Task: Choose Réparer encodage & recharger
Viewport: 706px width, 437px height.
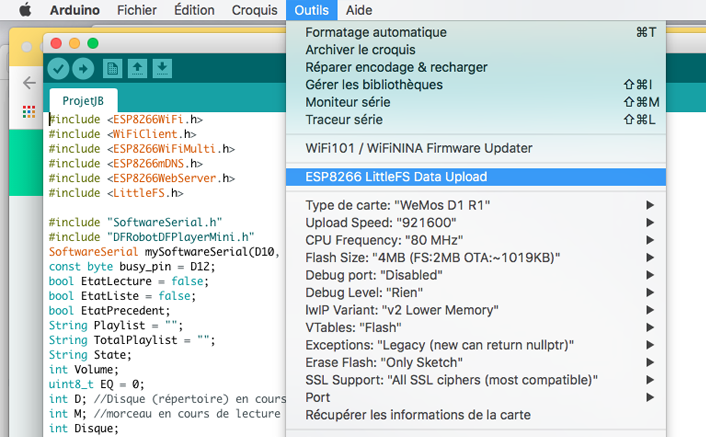Action: (476, 68)
